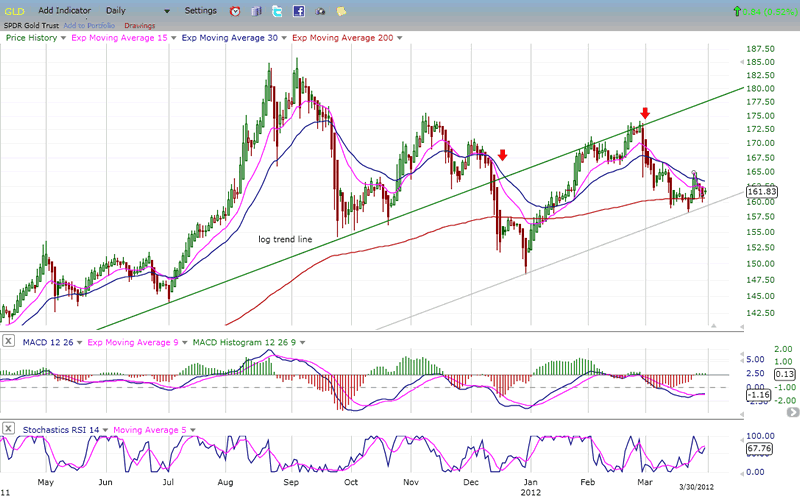Image resolution: width=800 pixels, height=497 pixels.
Task: Open the yellow sticky note icon
Action: pyautogui.click(x=341, y=11)
